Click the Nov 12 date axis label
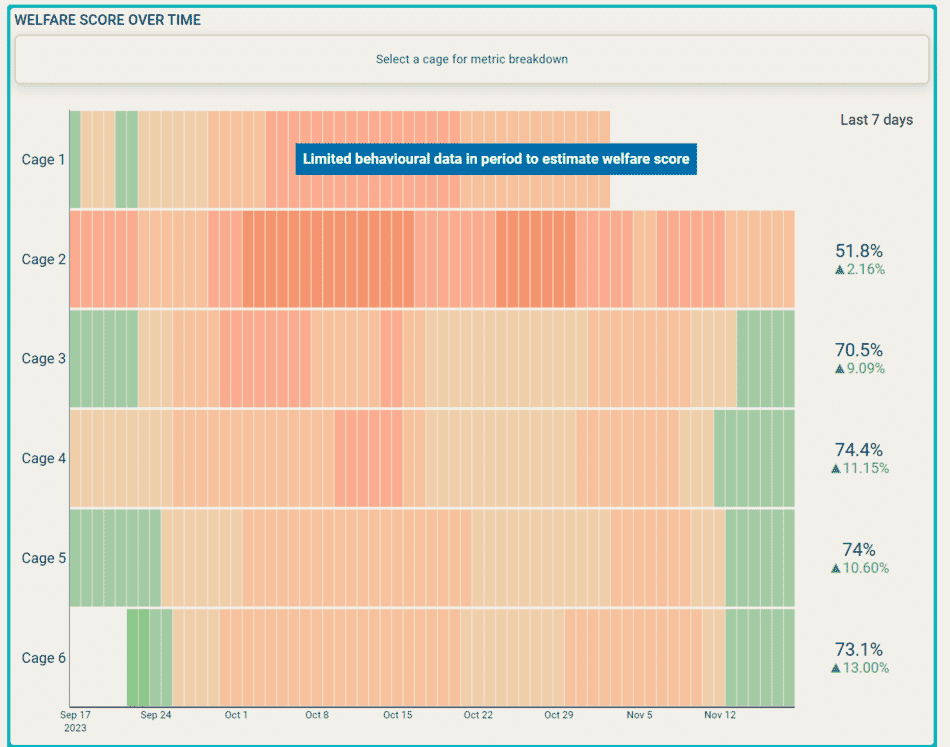950x747 pixels. pos(720,715)
